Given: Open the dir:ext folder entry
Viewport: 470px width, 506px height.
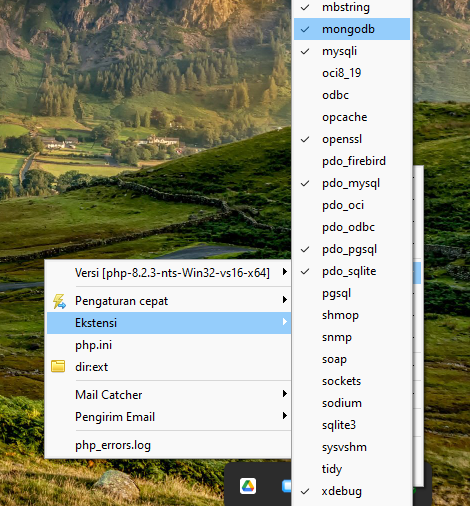Looking at the screenshot, I should 169,367.
